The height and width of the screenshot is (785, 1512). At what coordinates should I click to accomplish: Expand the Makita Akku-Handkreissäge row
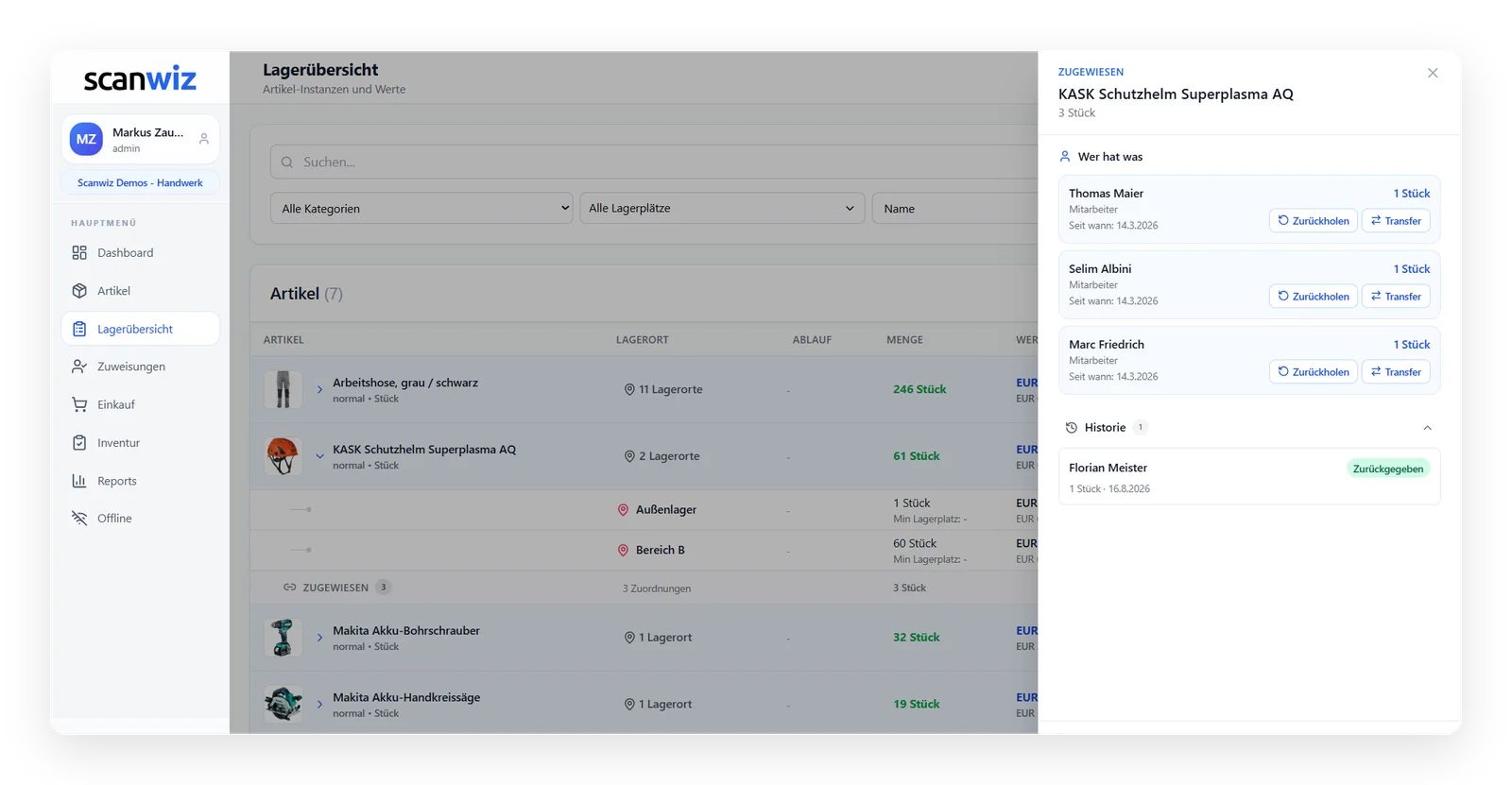tap(319, 704)
